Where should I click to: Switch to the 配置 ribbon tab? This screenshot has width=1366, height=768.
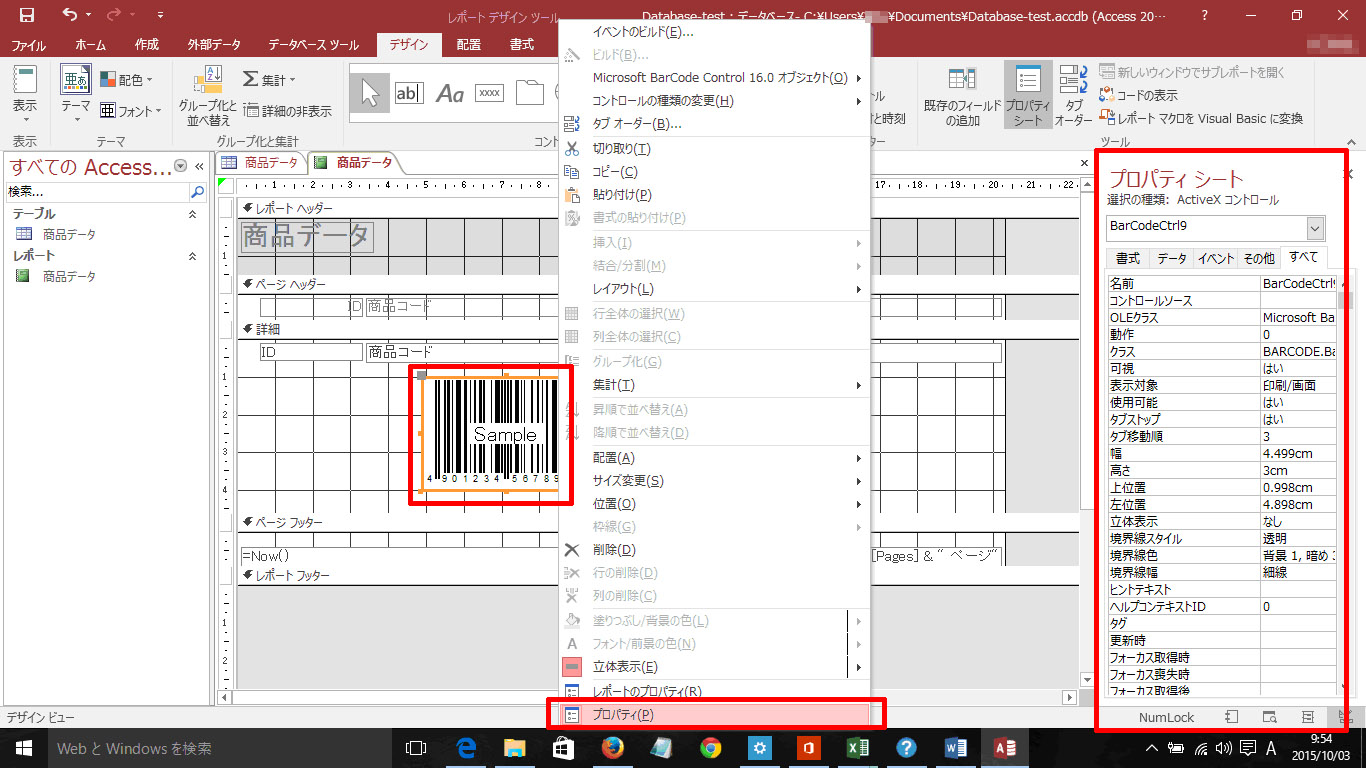point(468,45)
